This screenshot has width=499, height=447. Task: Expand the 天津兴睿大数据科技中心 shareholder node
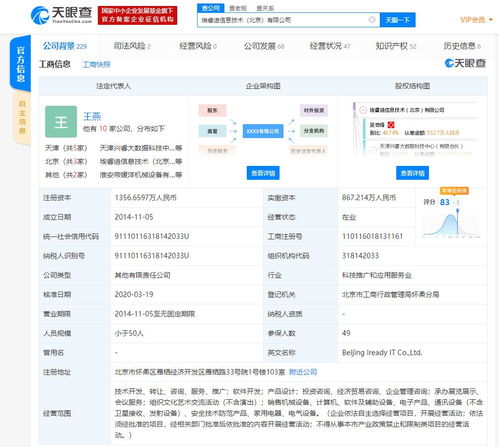click(374, 150)
